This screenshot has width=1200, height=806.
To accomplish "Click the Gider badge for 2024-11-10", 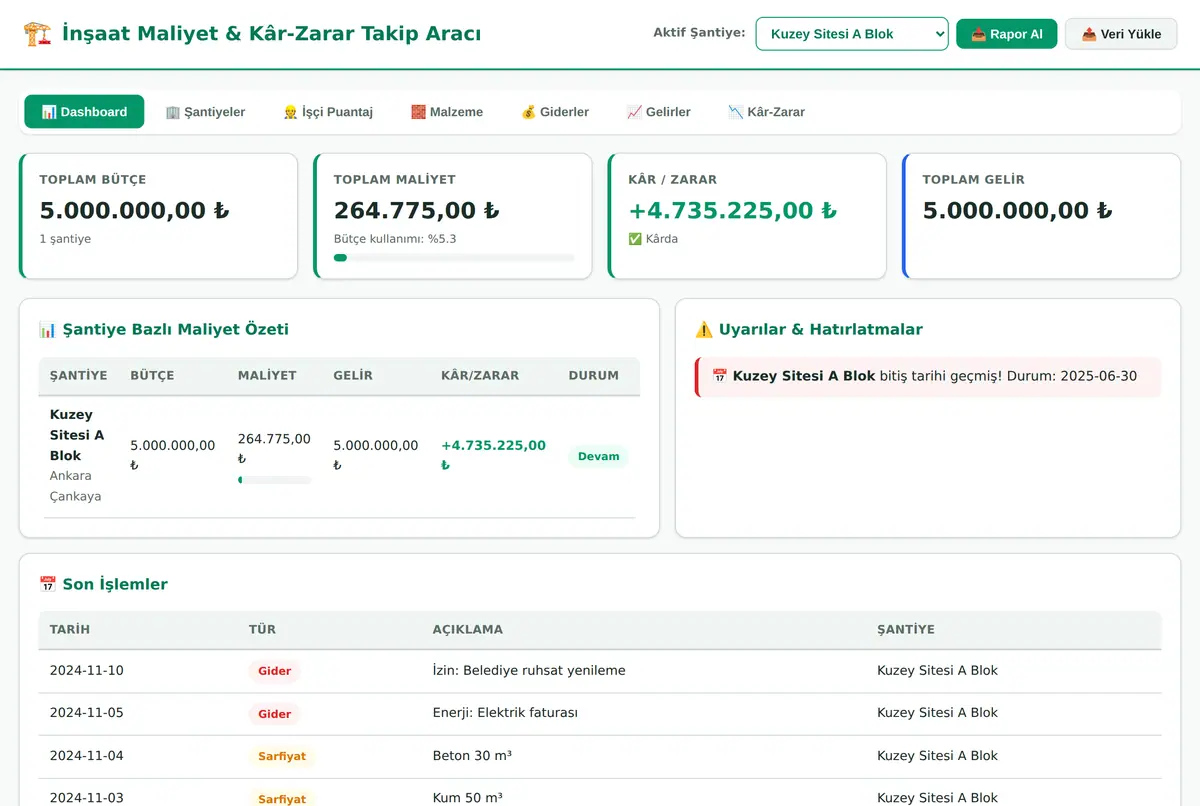I will click(x=274, y=671).
